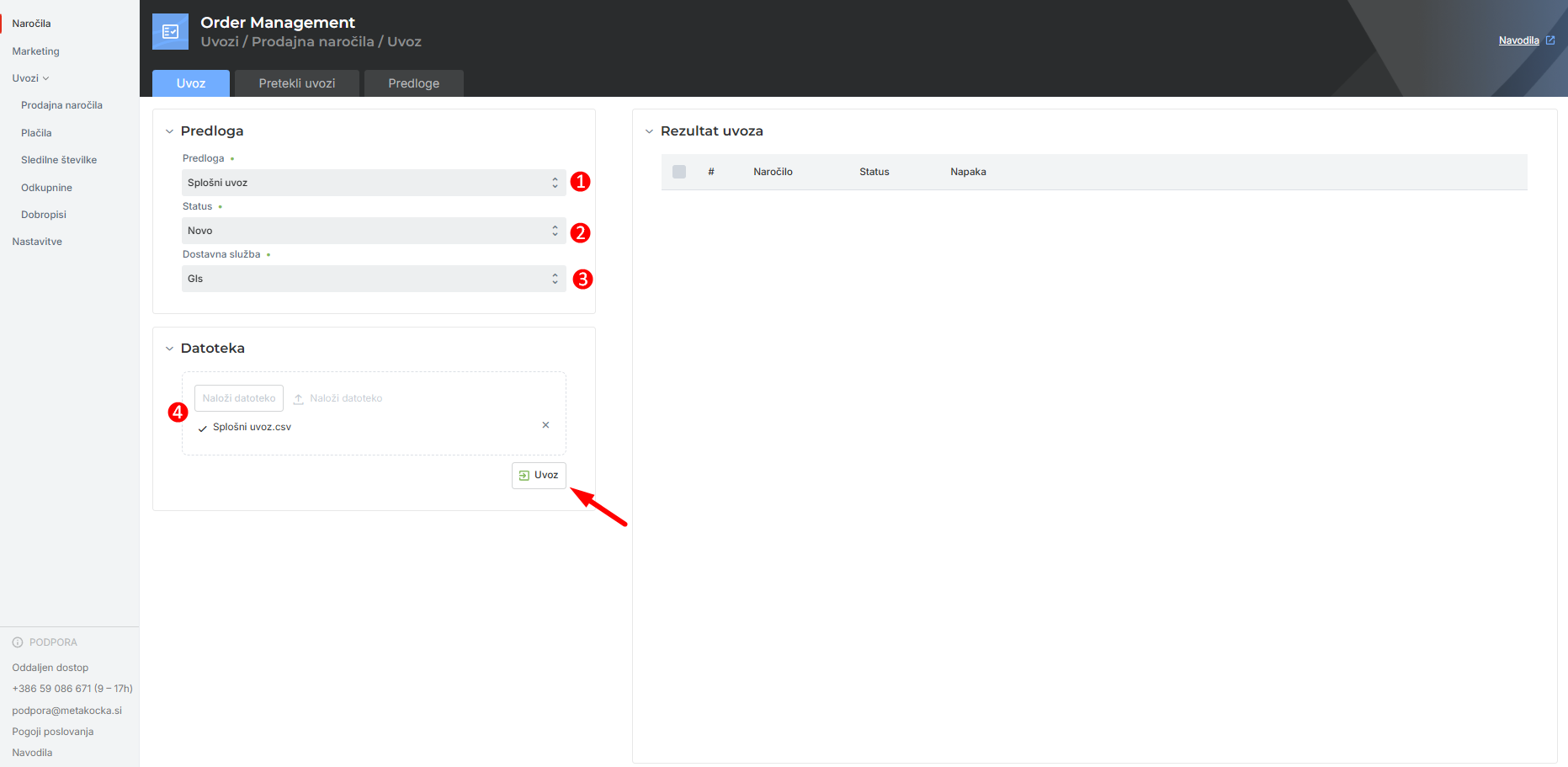Open the Navodila link in the header
Image resolution: width=1568 pixels, height=767 pixels.
point(1518,40)
